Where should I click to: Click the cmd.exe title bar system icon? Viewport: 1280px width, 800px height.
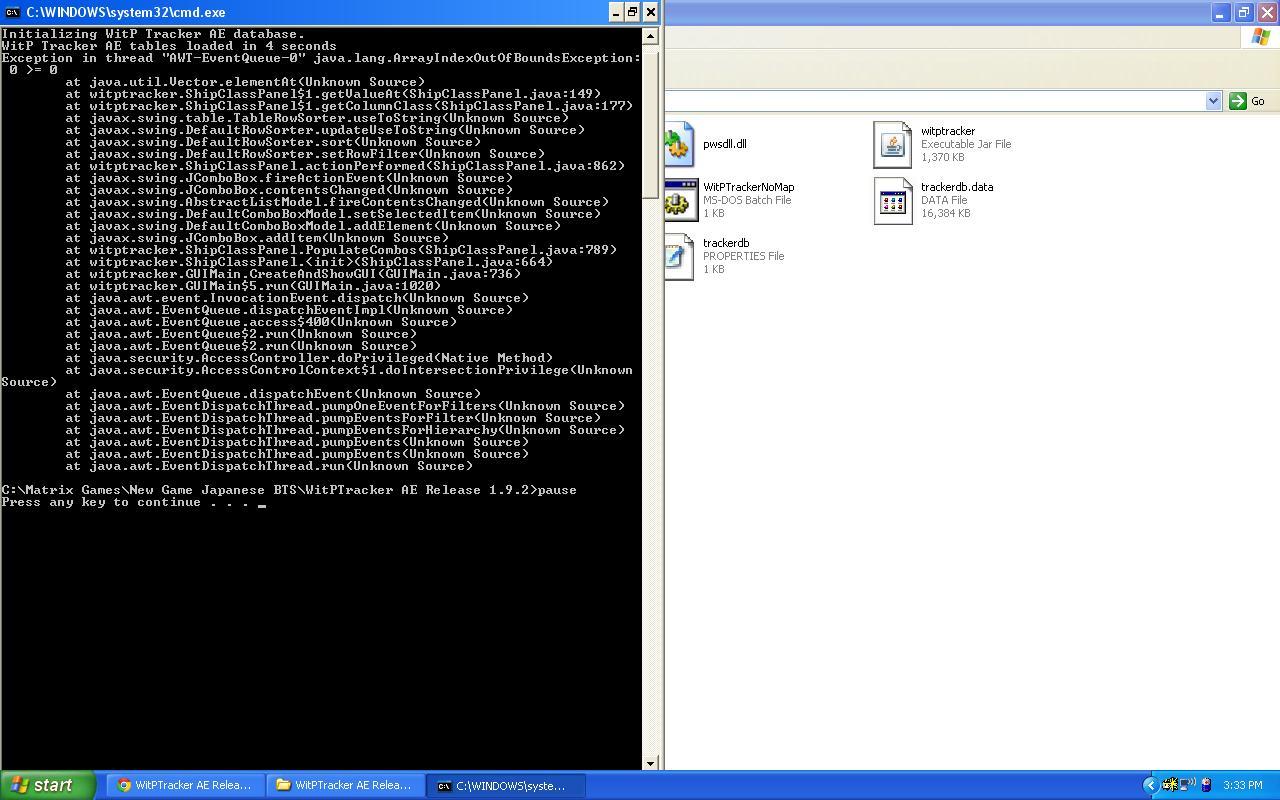point(12,12)
